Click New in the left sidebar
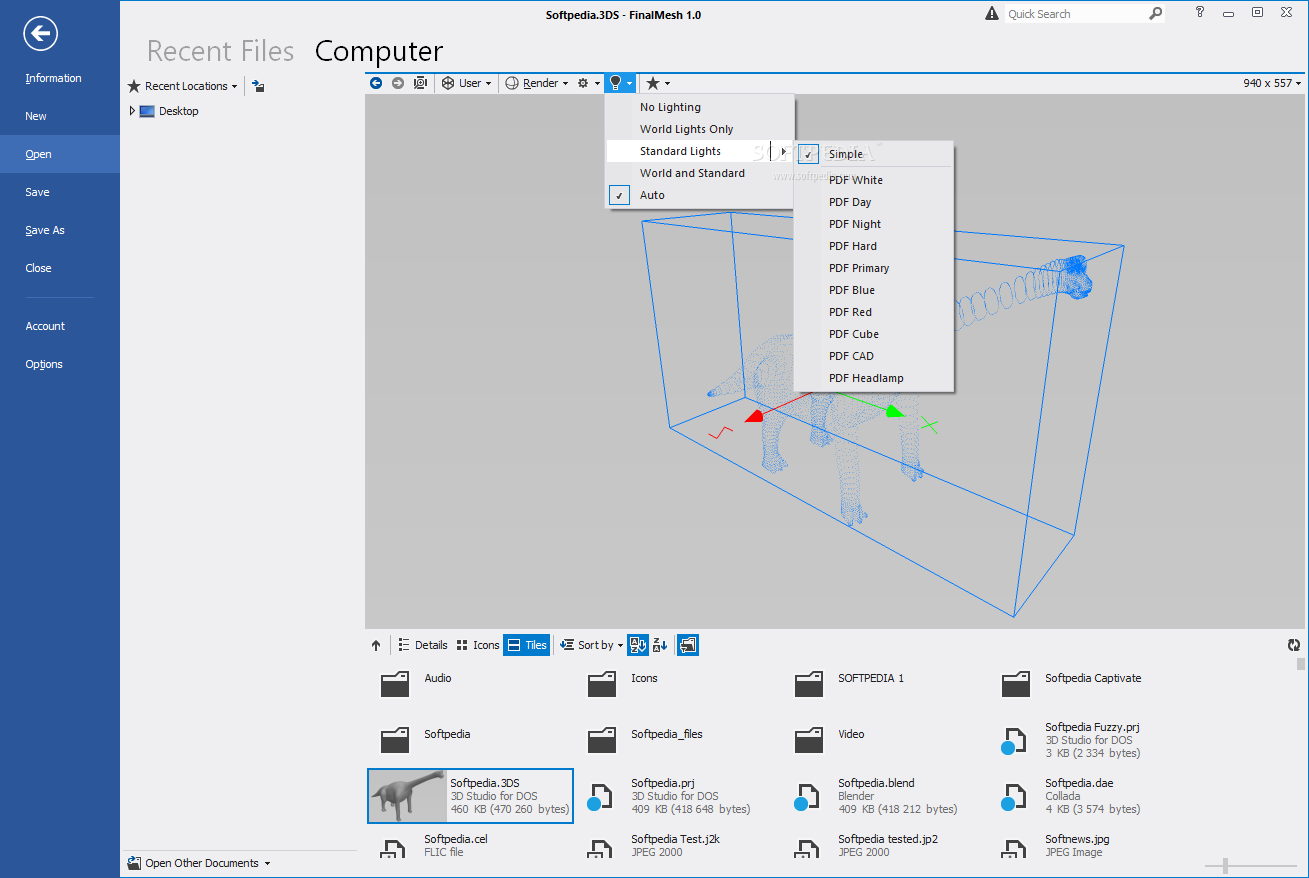 tap(60, 116)
